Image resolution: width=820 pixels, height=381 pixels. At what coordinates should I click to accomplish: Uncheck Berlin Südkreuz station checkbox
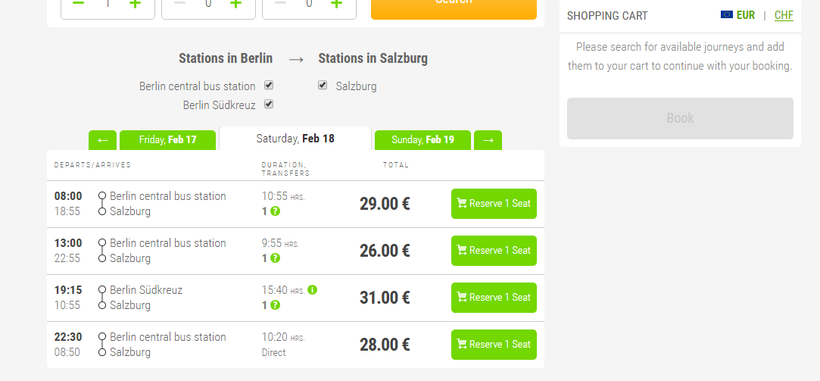[269, 104]
